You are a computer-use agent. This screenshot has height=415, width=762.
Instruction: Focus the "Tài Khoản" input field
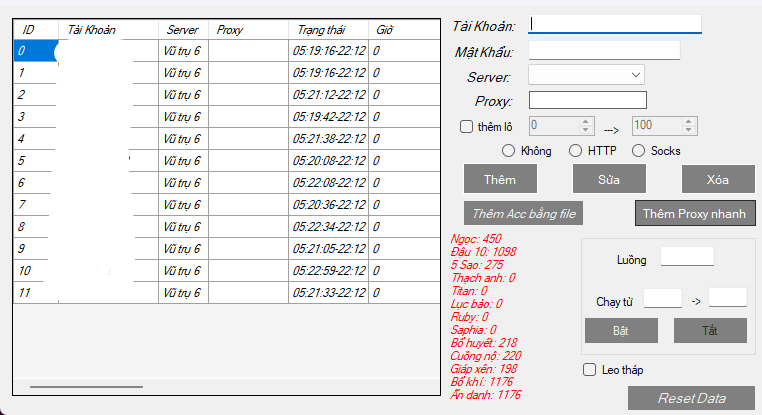click(x=615, y=23)
